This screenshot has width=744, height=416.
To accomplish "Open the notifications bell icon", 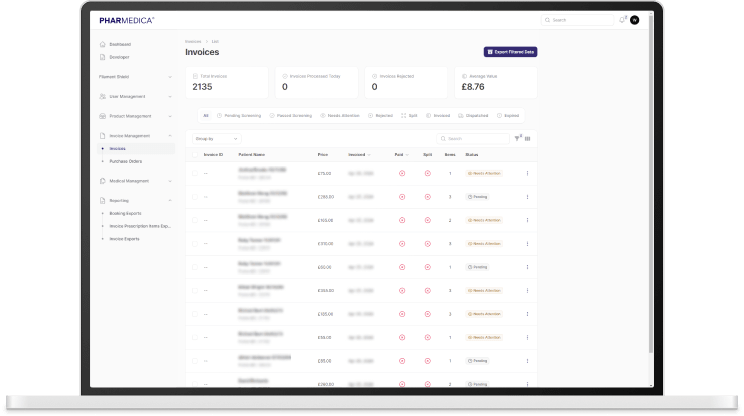I will [622, 20].
